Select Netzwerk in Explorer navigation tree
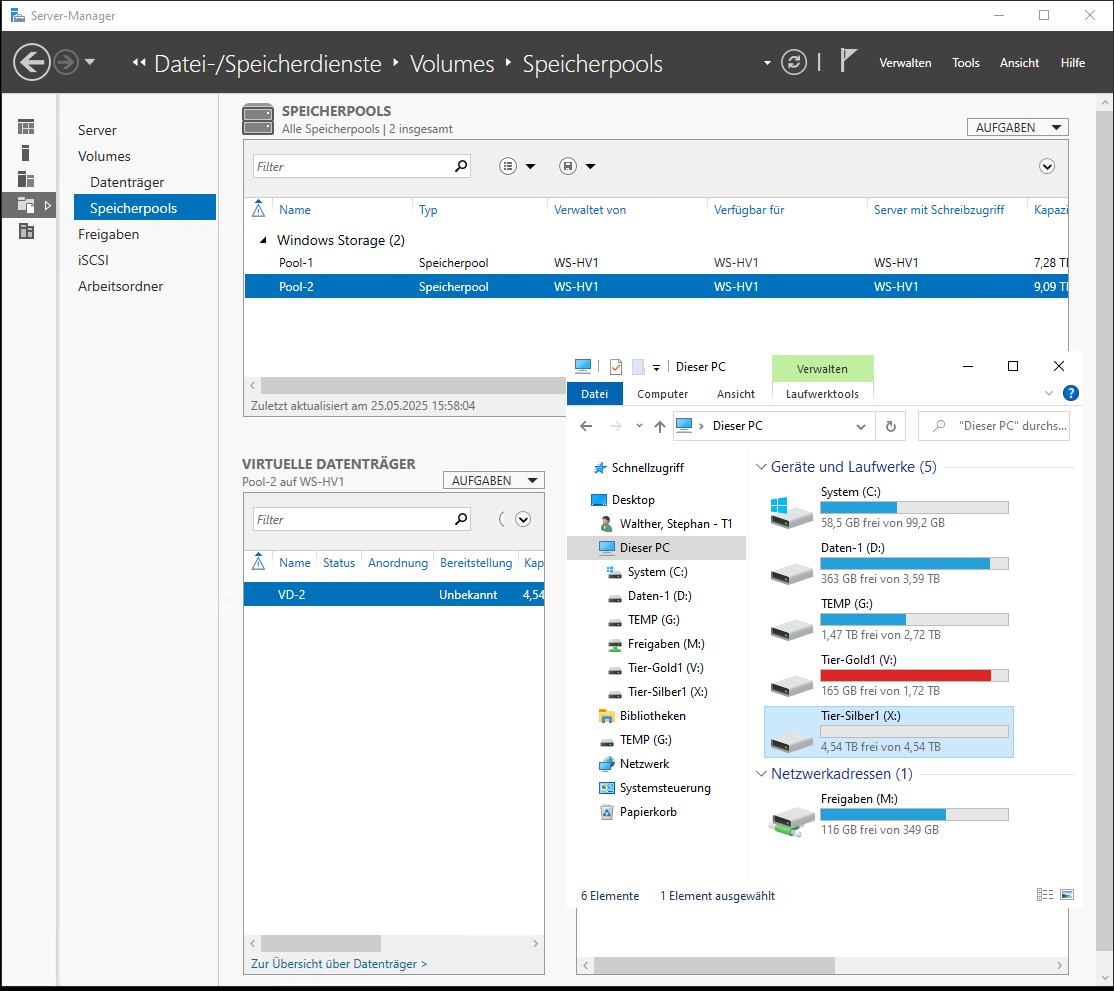The image size is (1114, 991). click(644, 764)
